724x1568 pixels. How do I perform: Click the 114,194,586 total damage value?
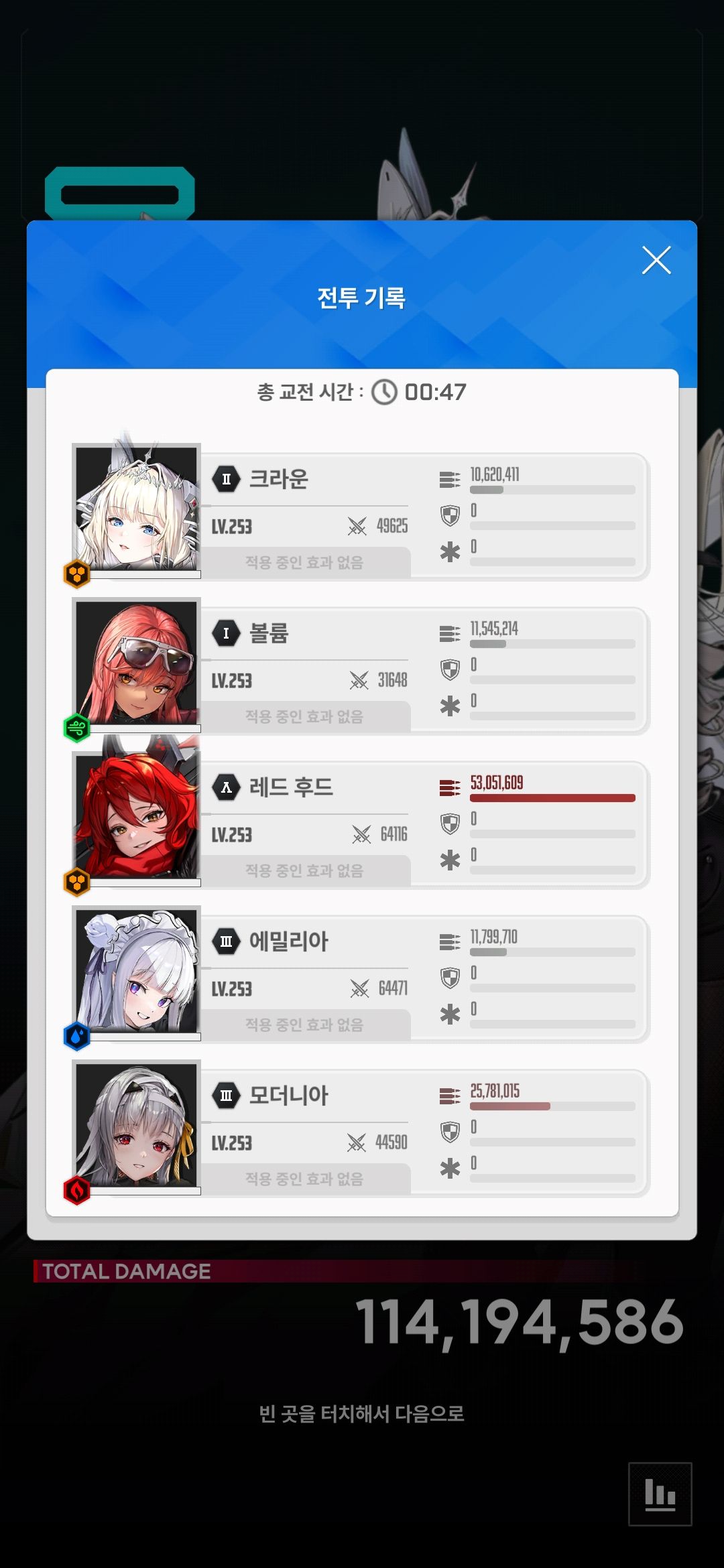[x=520, y=1322]
